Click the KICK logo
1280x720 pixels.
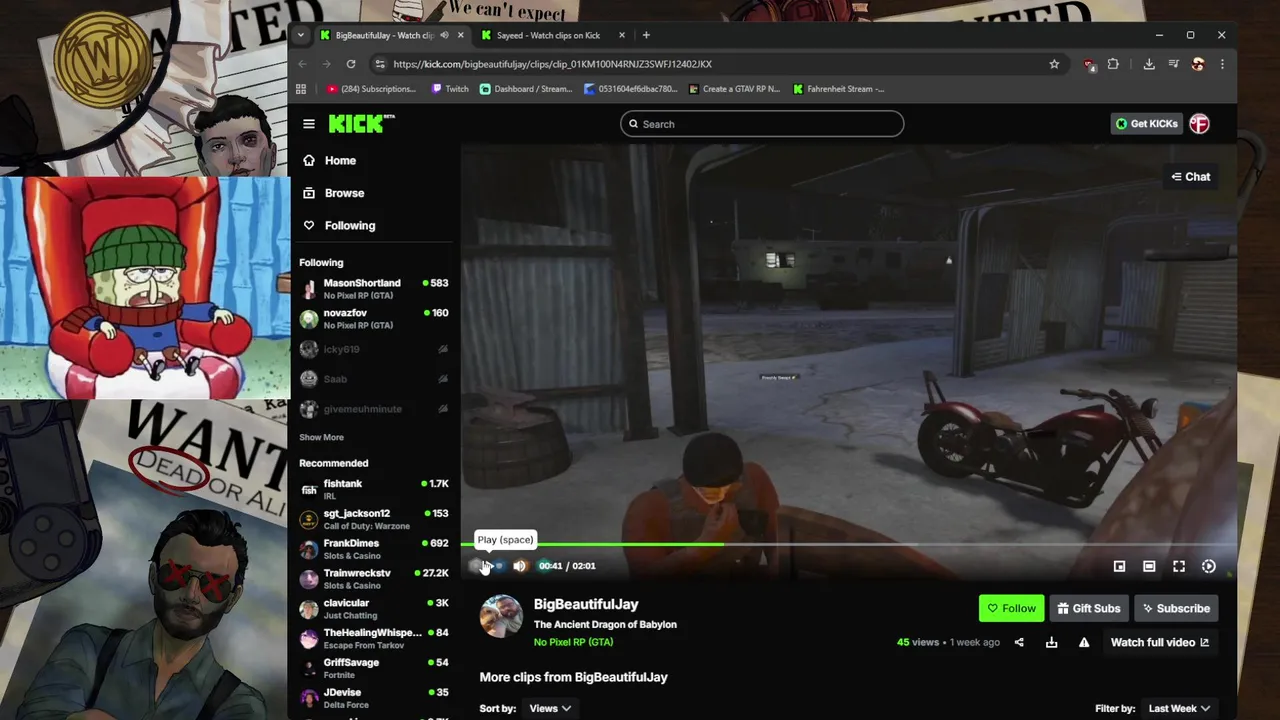[362, 124]
